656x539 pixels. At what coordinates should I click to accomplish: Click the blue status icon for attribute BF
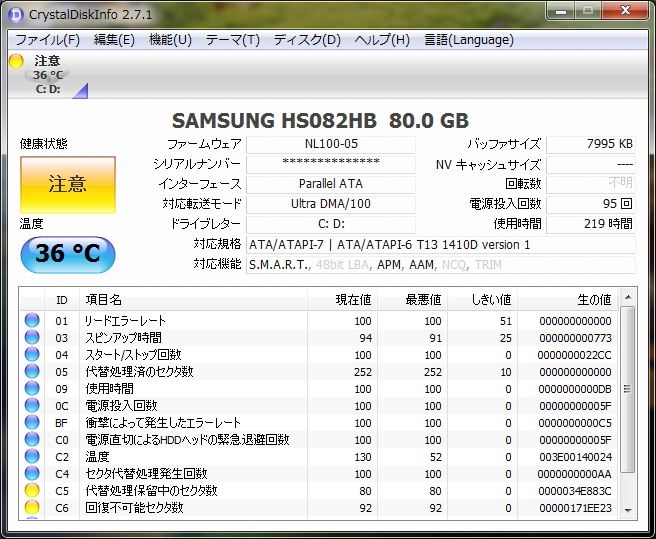(x=32, y=423)
